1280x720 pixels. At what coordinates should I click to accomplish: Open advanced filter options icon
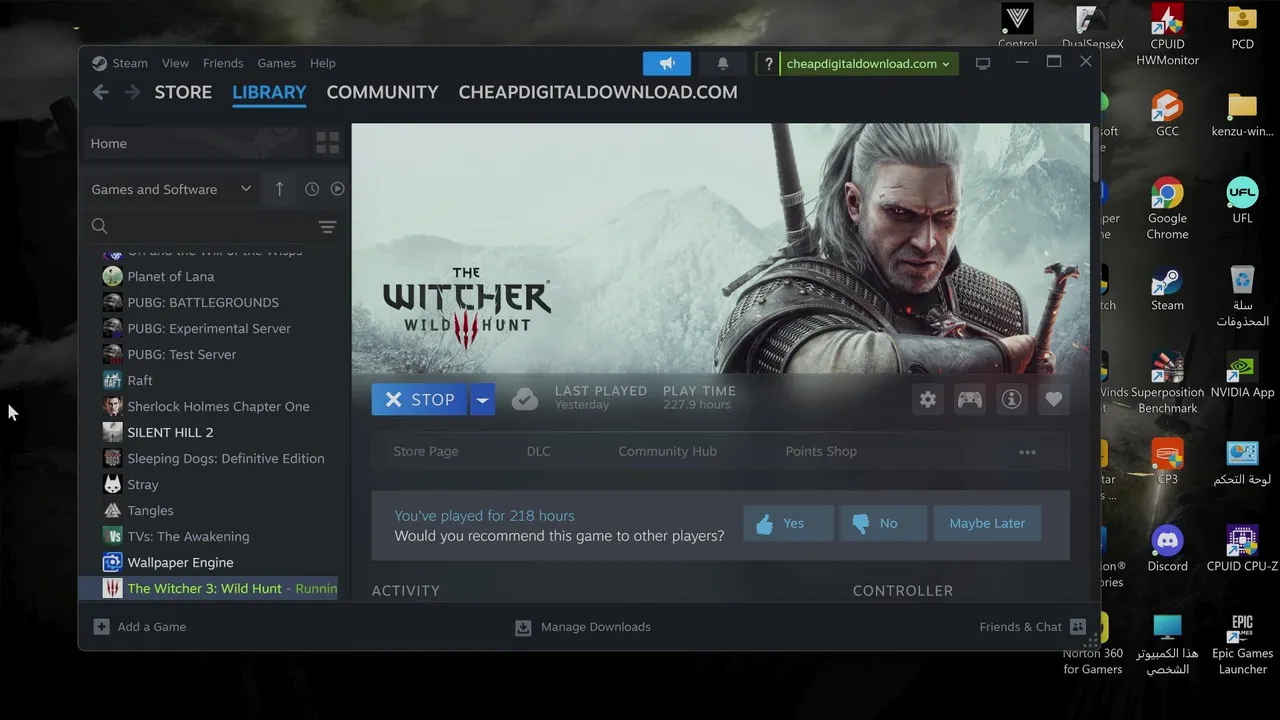327,227
